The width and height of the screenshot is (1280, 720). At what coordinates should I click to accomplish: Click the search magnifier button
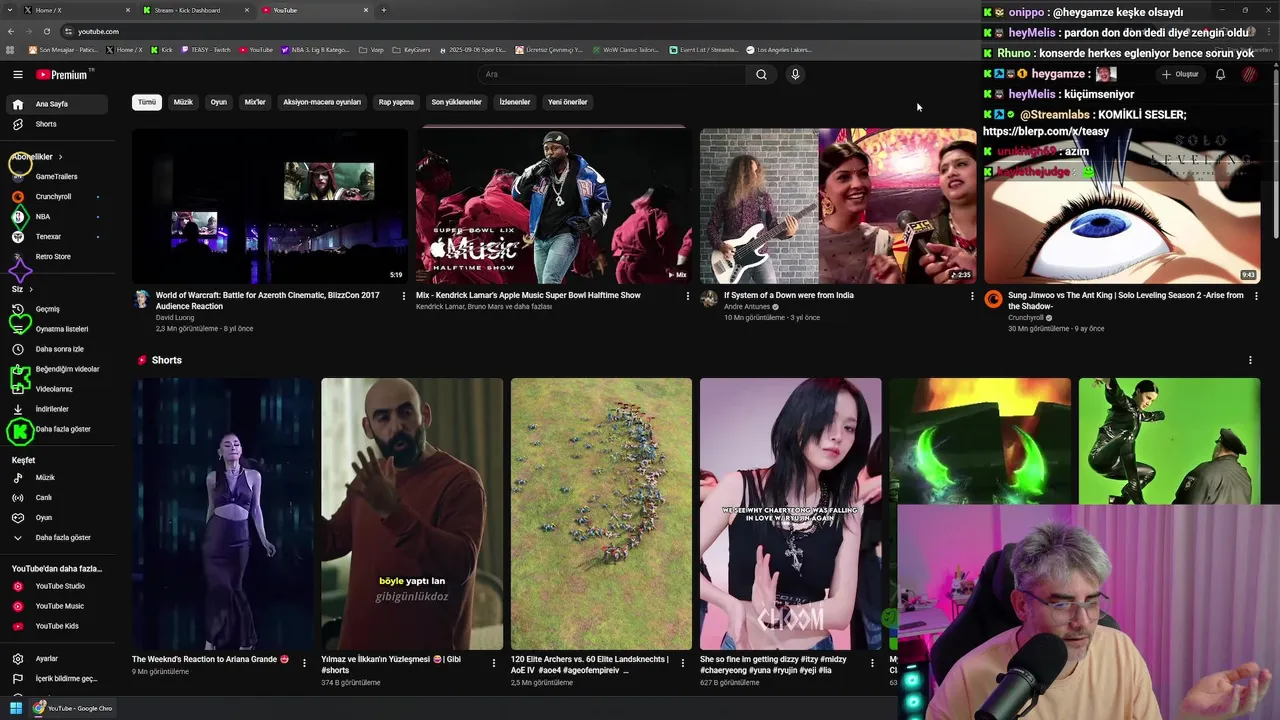click(761, 74)
